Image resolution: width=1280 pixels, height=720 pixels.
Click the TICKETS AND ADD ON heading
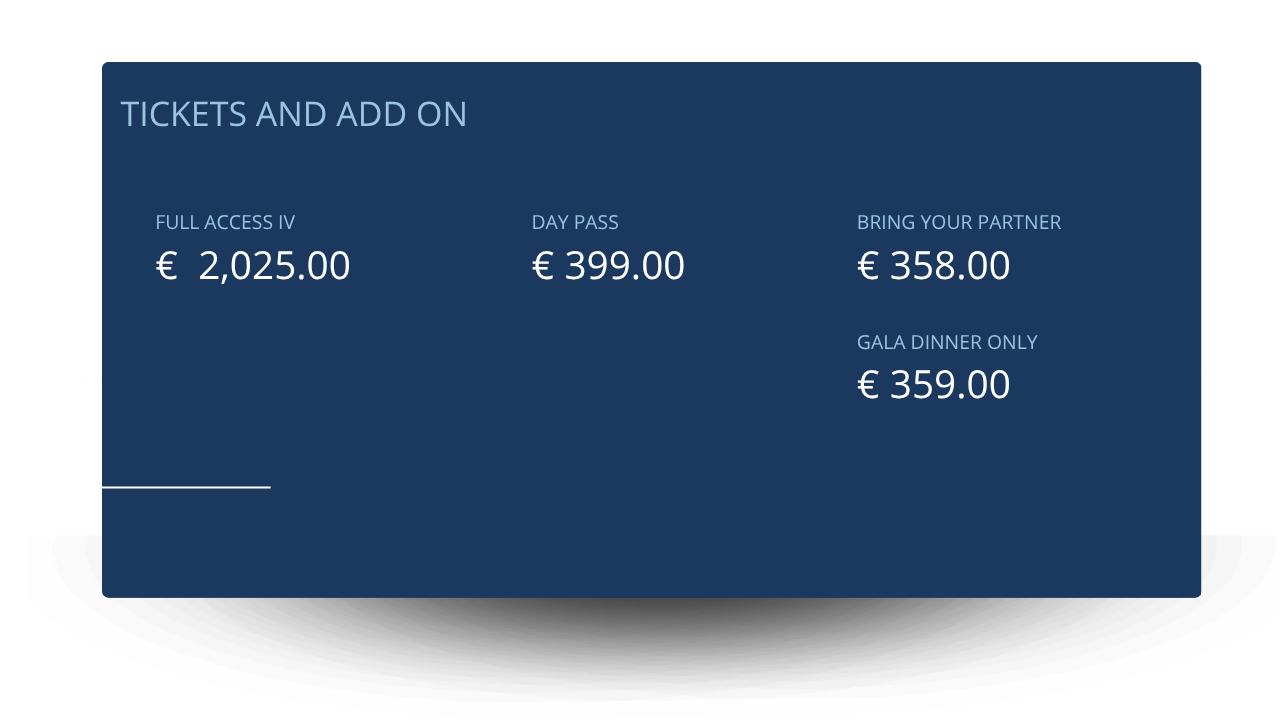pos(294,114)
